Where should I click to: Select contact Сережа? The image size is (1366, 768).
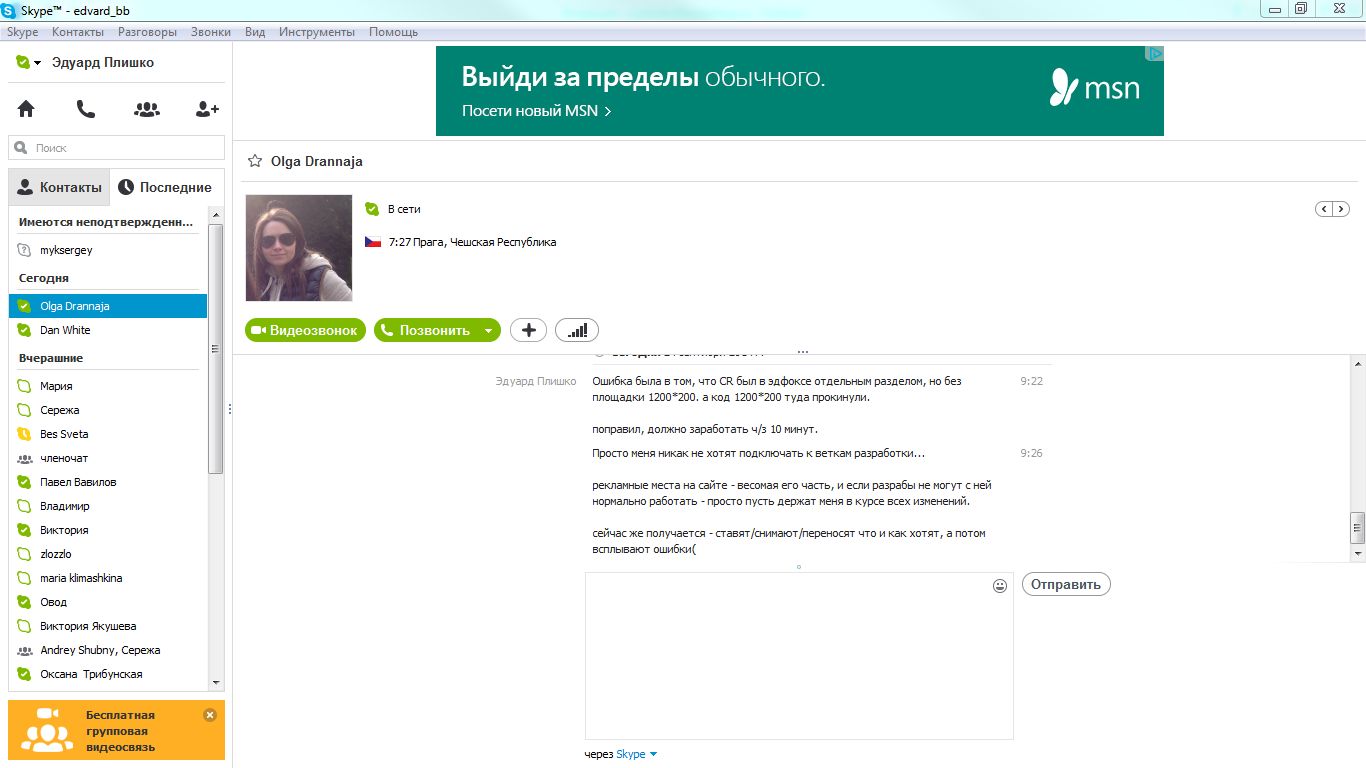tap(108, 410)
